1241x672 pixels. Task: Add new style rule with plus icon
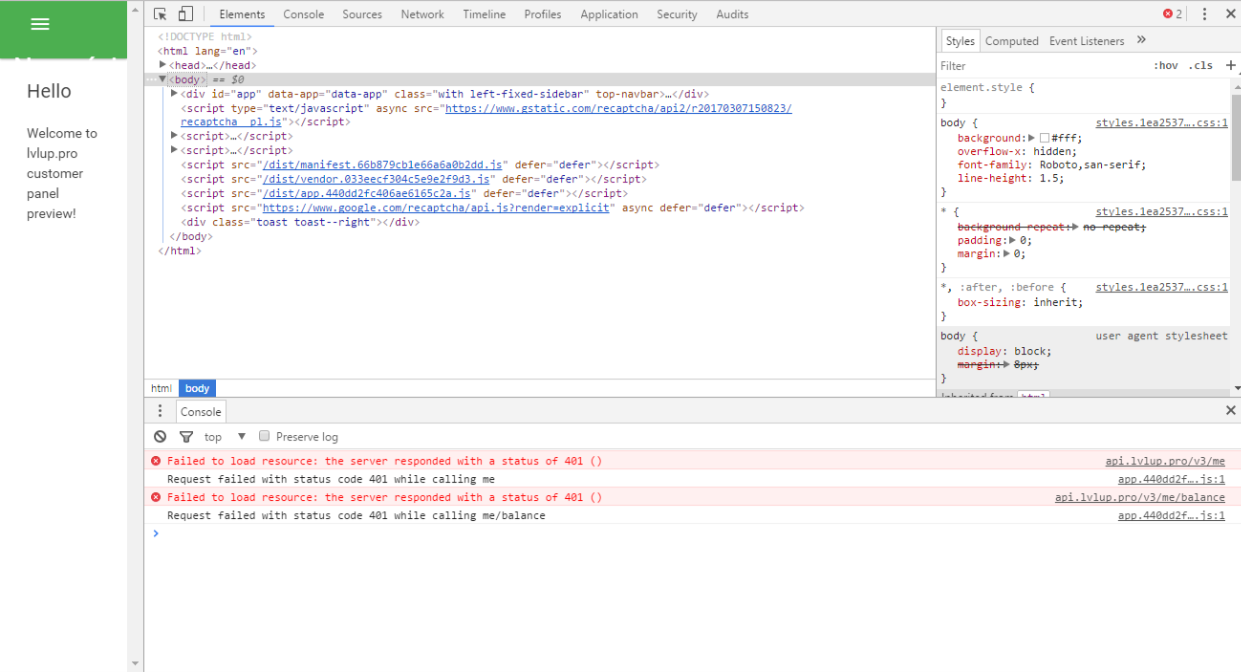[1230, 65]
